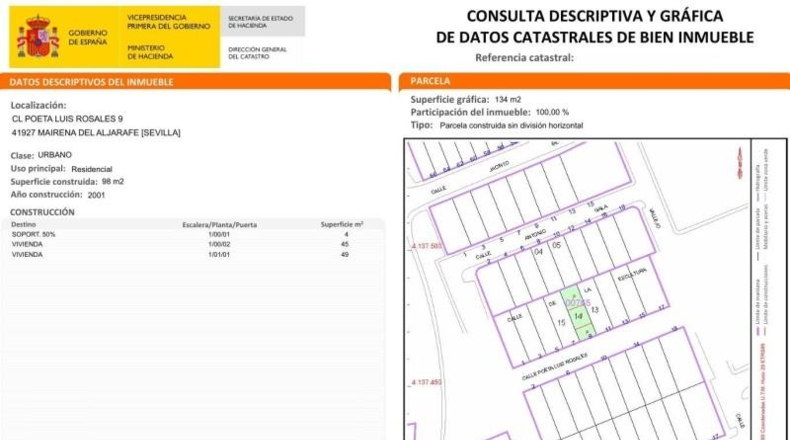The image size is (790, 440).
Task: Click 'VIVIENDA' in the 1/00/02 row
Action: tap(27, 244)
